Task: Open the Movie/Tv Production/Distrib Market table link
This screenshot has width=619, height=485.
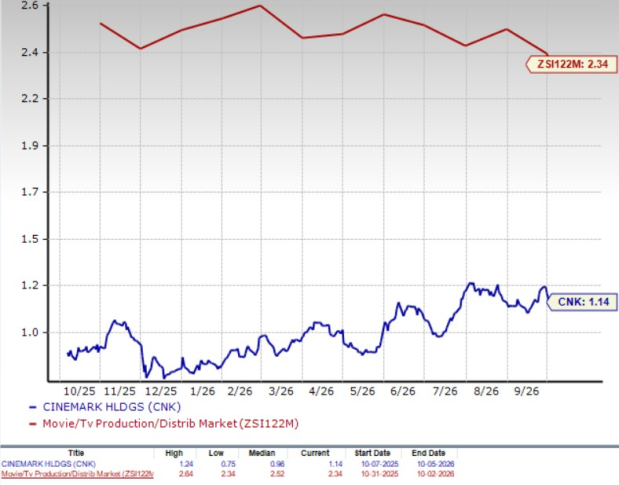Action: (77, 474)
